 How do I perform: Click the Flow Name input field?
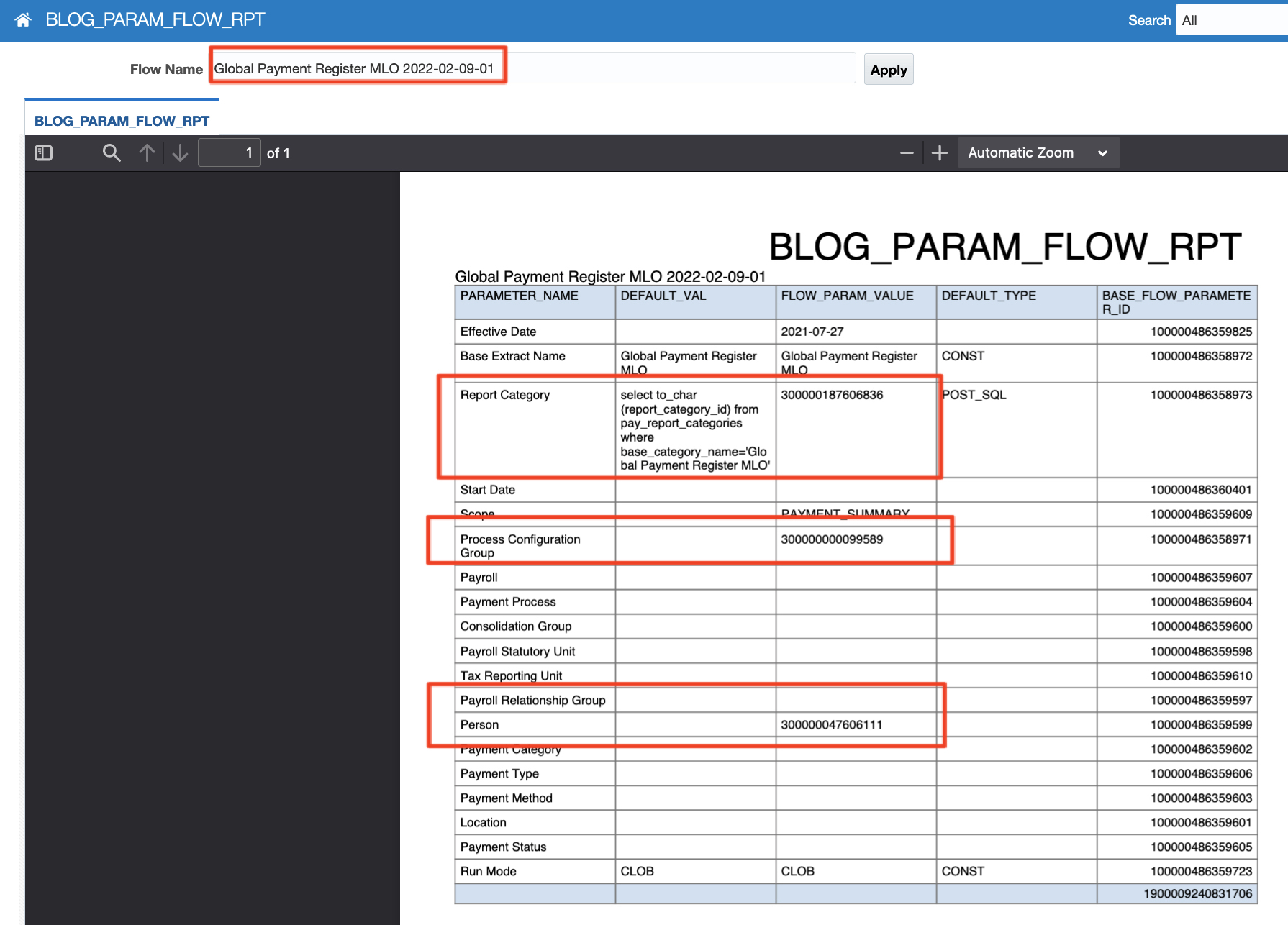(532, 69)
